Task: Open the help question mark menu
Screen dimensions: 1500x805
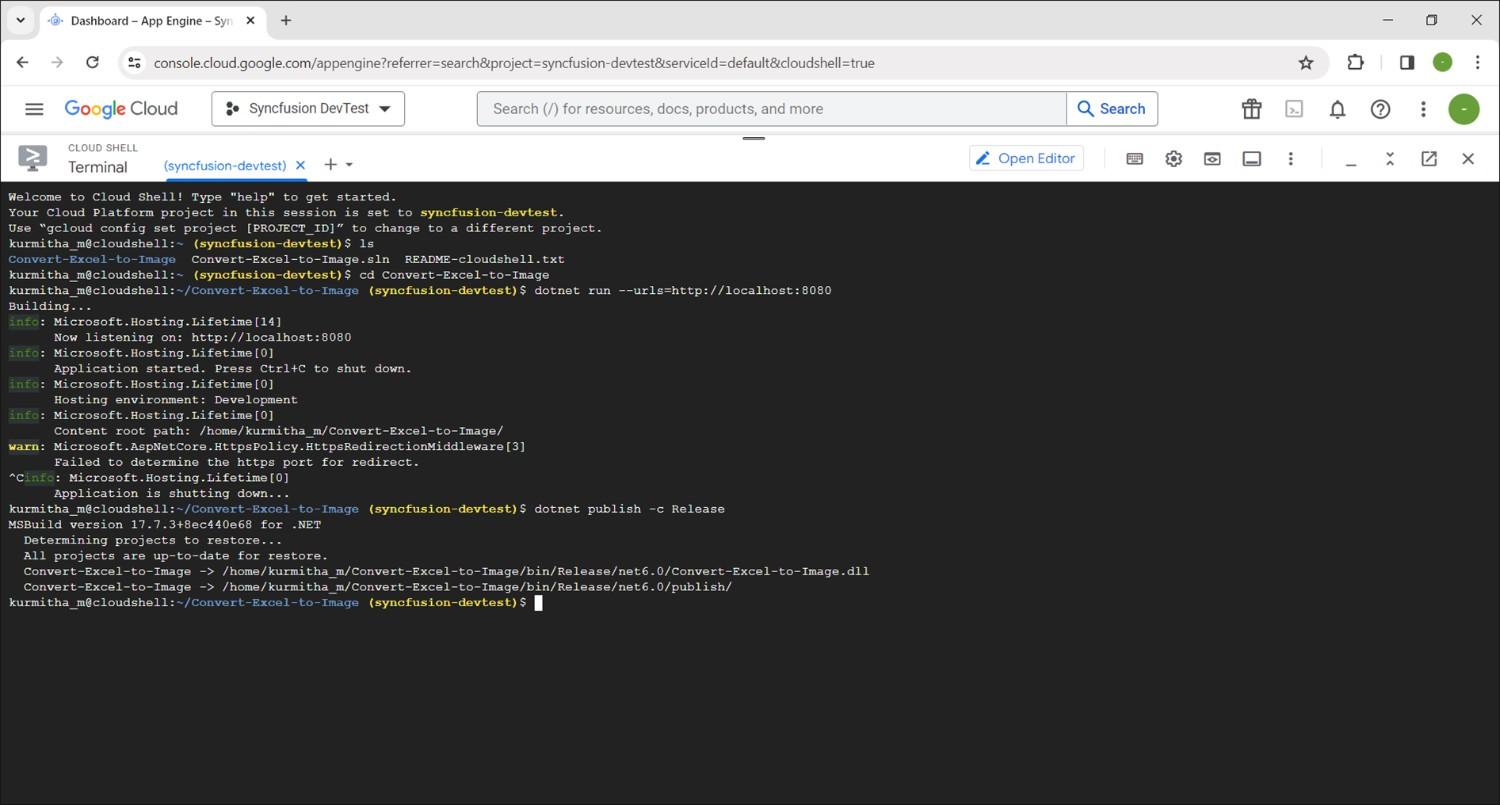Action: pyautogui.click(x=1380, y=109)
